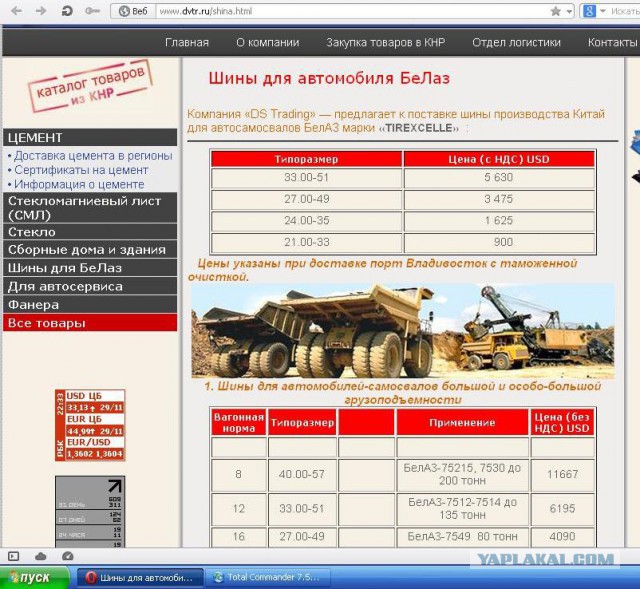Click the price 3 475 cell
Image resolution: width=640 pixels, height=589 pixels.
point(499,199)
